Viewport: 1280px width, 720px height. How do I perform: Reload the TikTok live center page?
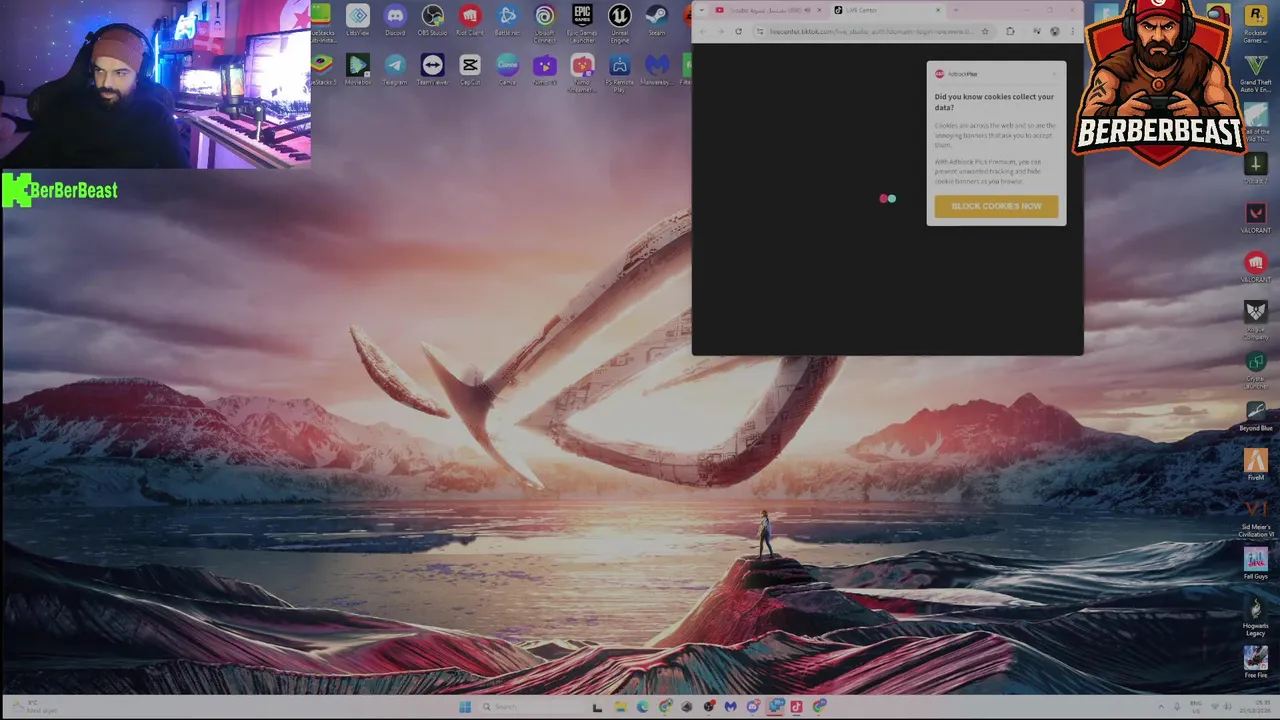[x=738, y=31]
